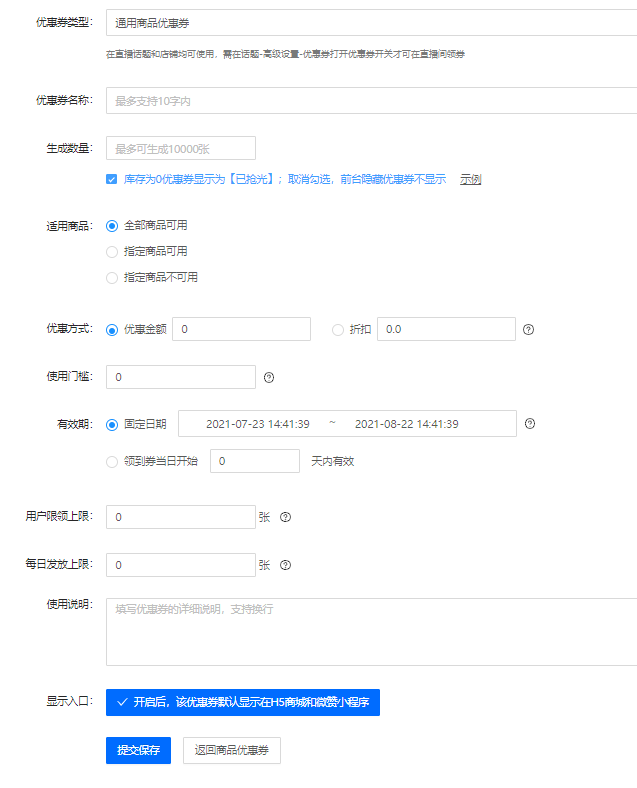Toggle the 显示入口 H5商城 option
637x788 pixels.
pos(243,702)
